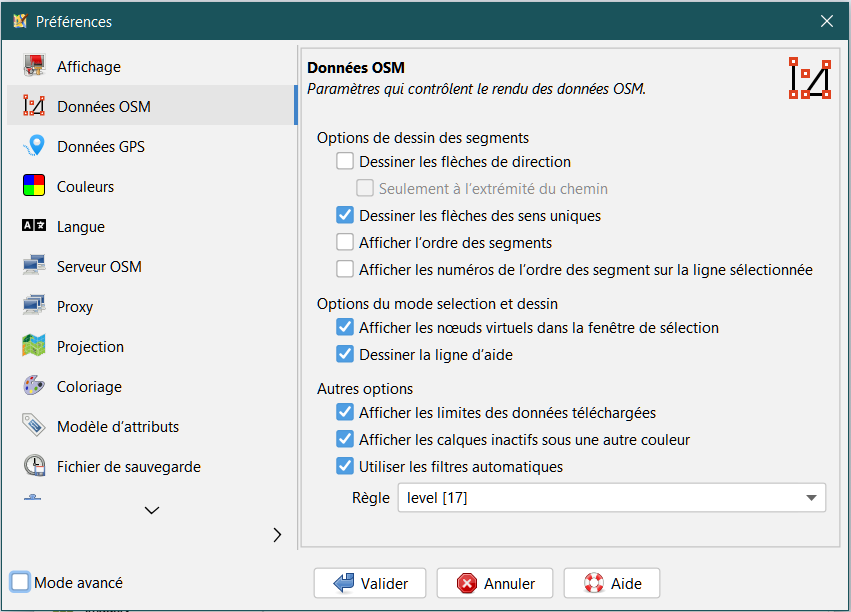Click the Aide help button
The width and height of the screenshot is (851, 612).
click(611, 583)
